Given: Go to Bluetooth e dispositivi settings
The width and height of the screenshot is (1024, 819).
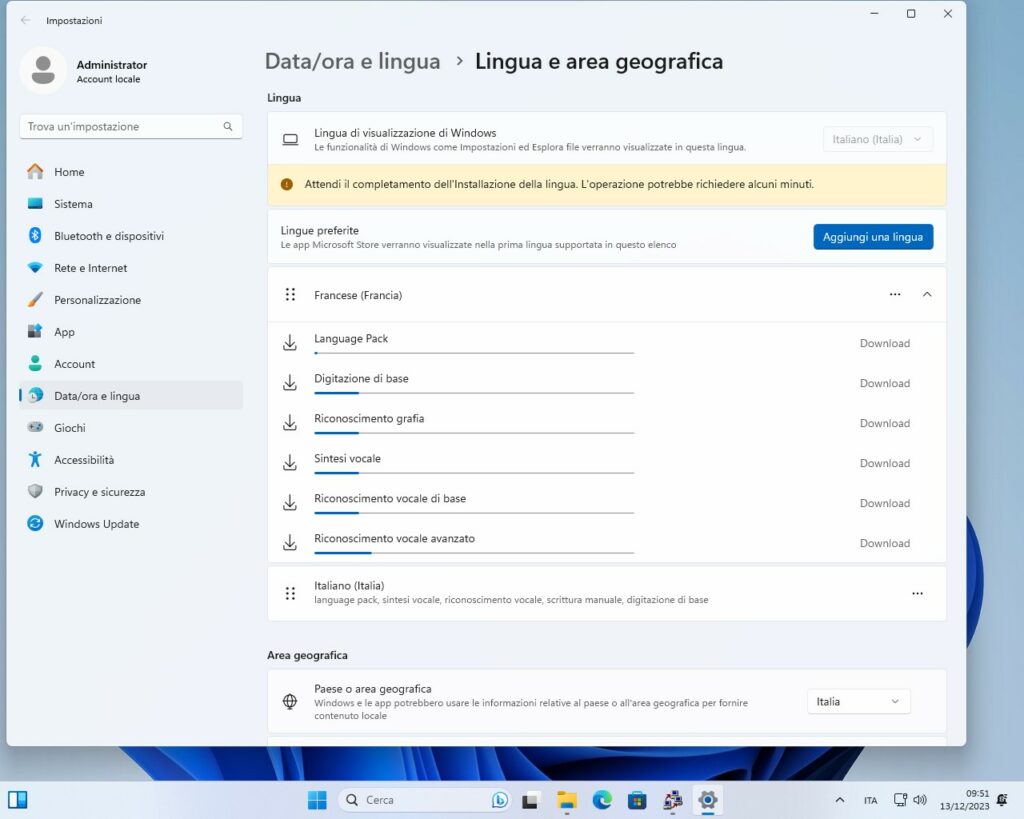Looking at the screenshot, I should click(x=108, y=236).
